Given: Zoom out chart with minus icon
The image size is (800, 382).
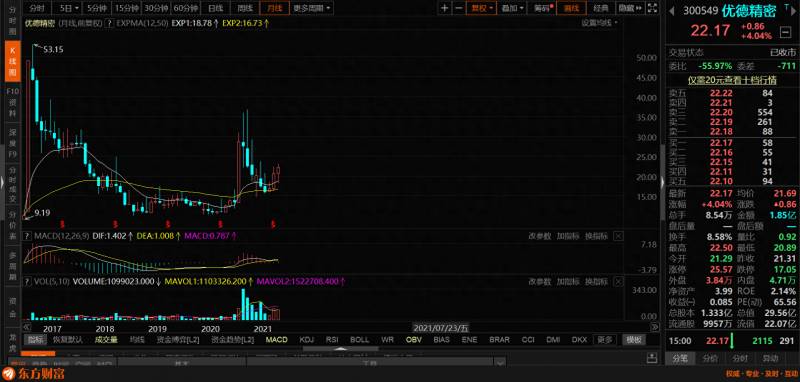Looking at the screenshot, I should pyautogui.click(x=458, y=8).
